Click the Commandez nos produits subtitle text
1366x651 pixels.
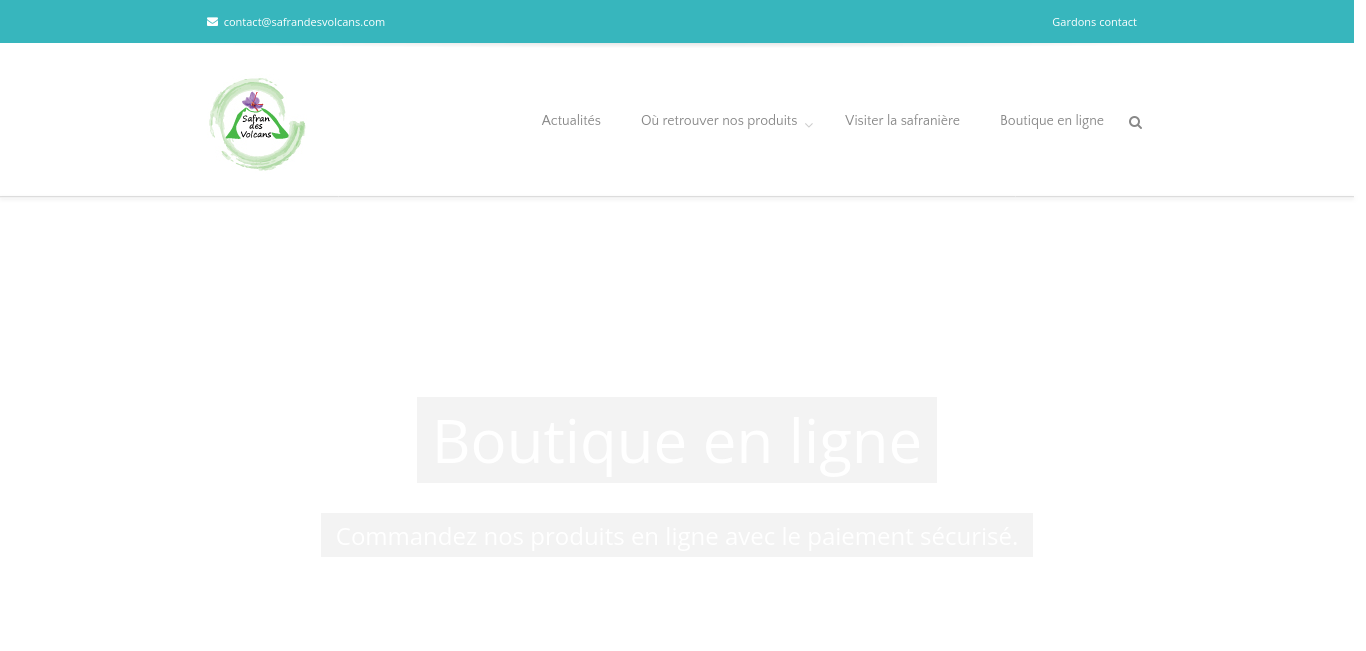pos(676,536)
